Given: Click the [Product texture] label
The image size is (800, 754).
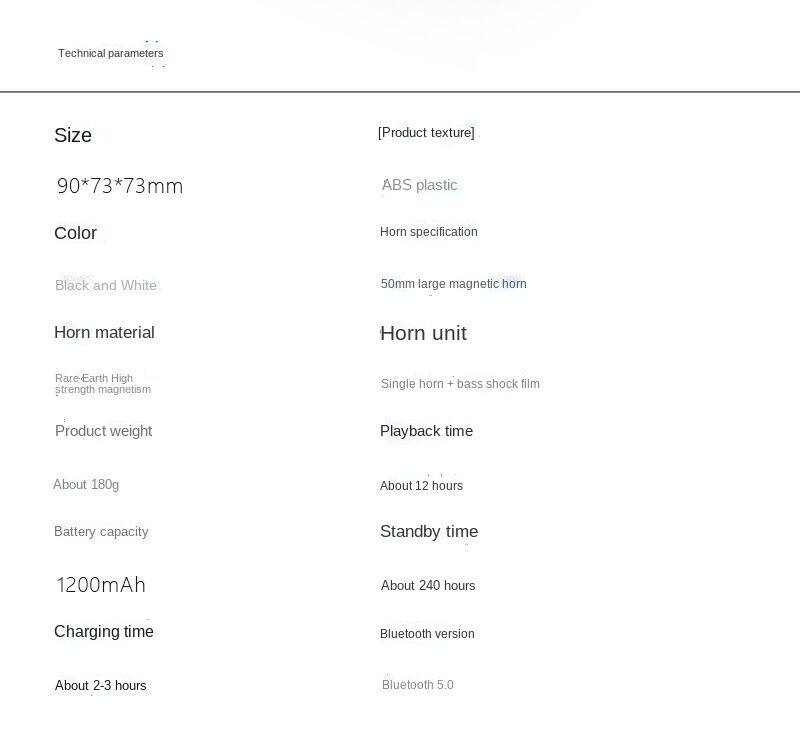Looking at the screenshot, I should pyautogui.click(x=426, y=133).
